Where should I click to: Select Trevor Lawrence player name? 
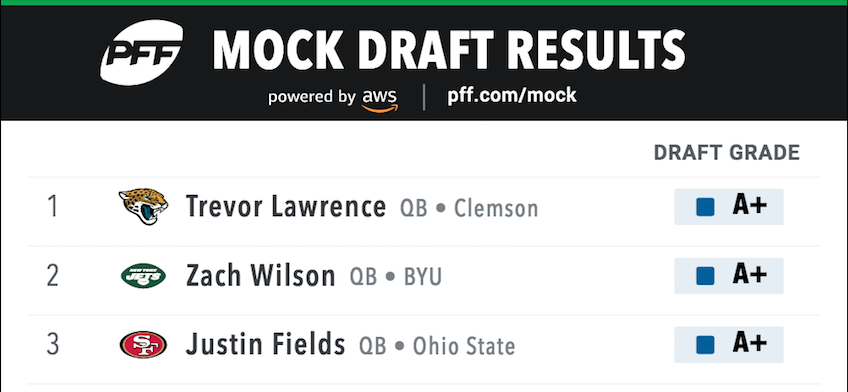(286, 206)
